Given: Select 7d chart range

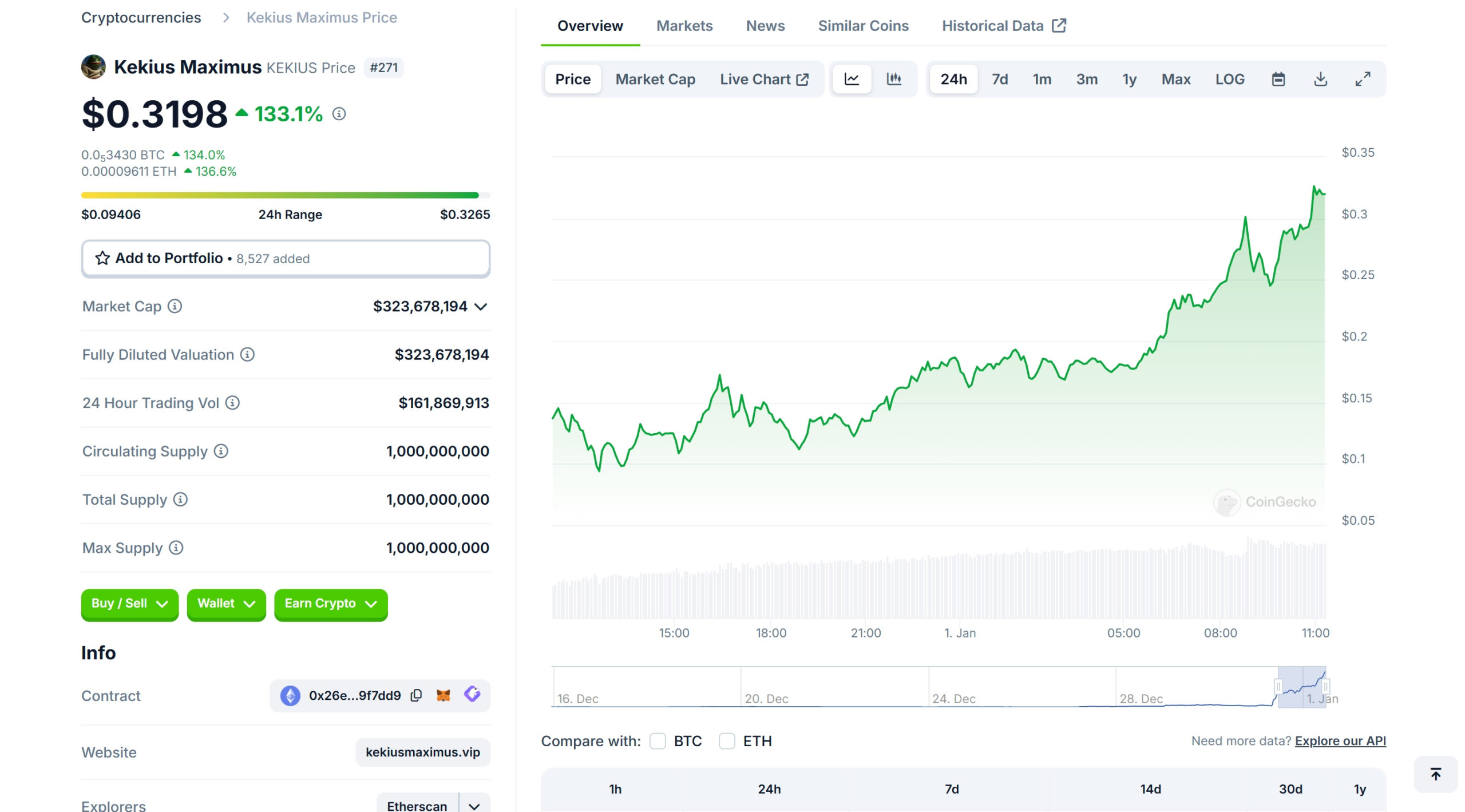Looking at the screenshot, I should (1000, 79).
